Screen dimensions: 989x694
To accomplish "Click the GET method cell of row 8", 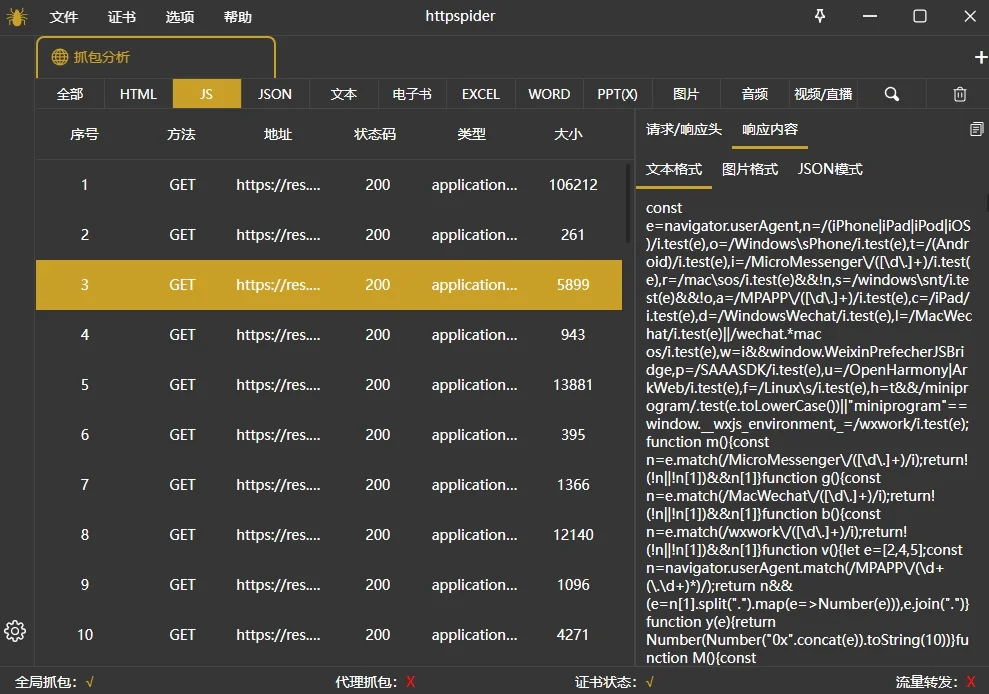I will 182,534.
